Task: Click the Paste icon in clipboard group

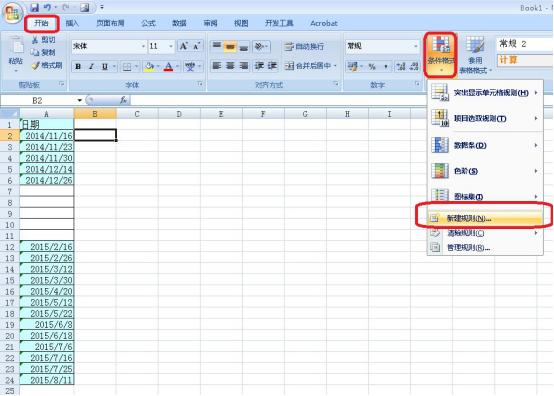Action: click(16, 53)
